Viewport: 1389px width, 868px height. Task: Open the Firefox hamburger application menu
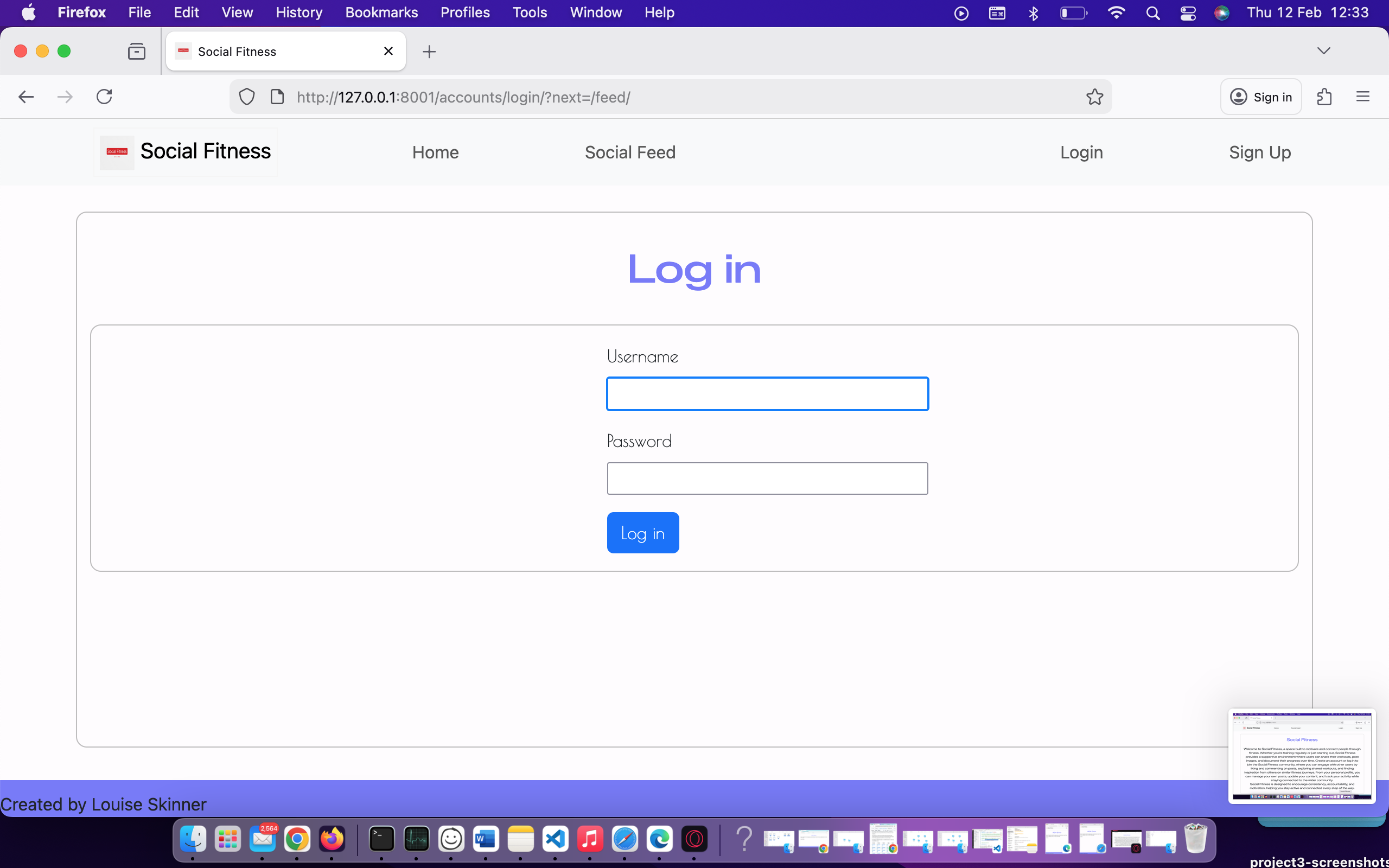[x=1363, y=97]
